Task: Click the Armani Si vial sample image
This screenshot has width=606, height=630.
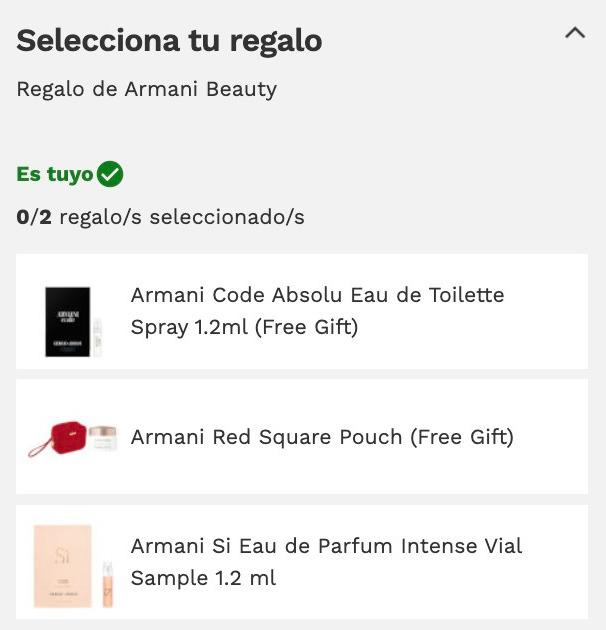Action: click(74, 567)
